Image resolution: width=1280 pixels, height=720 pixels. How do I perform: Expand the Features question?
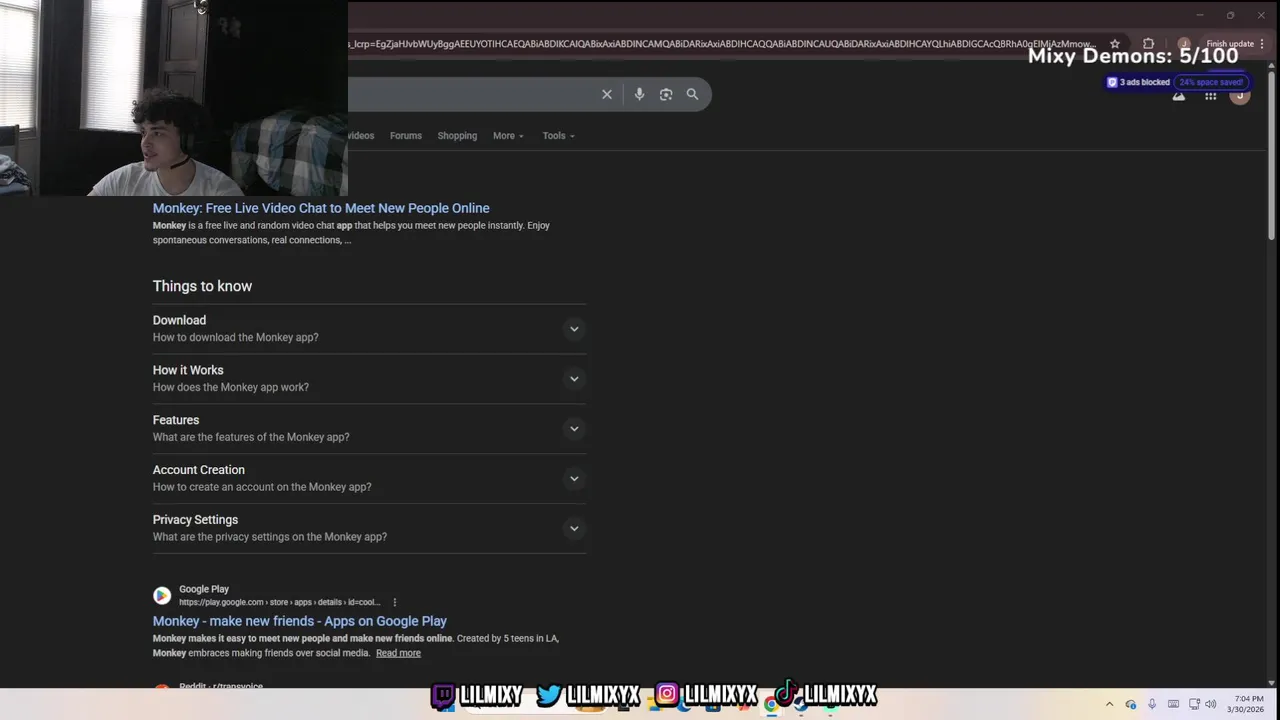coord(369,429)
